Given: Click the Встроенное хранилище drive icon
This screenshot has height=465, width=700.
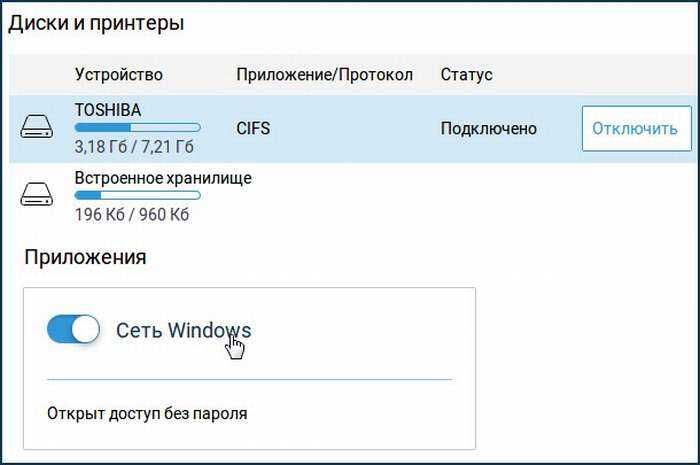Looking at the screenshot, I should 37,194.
